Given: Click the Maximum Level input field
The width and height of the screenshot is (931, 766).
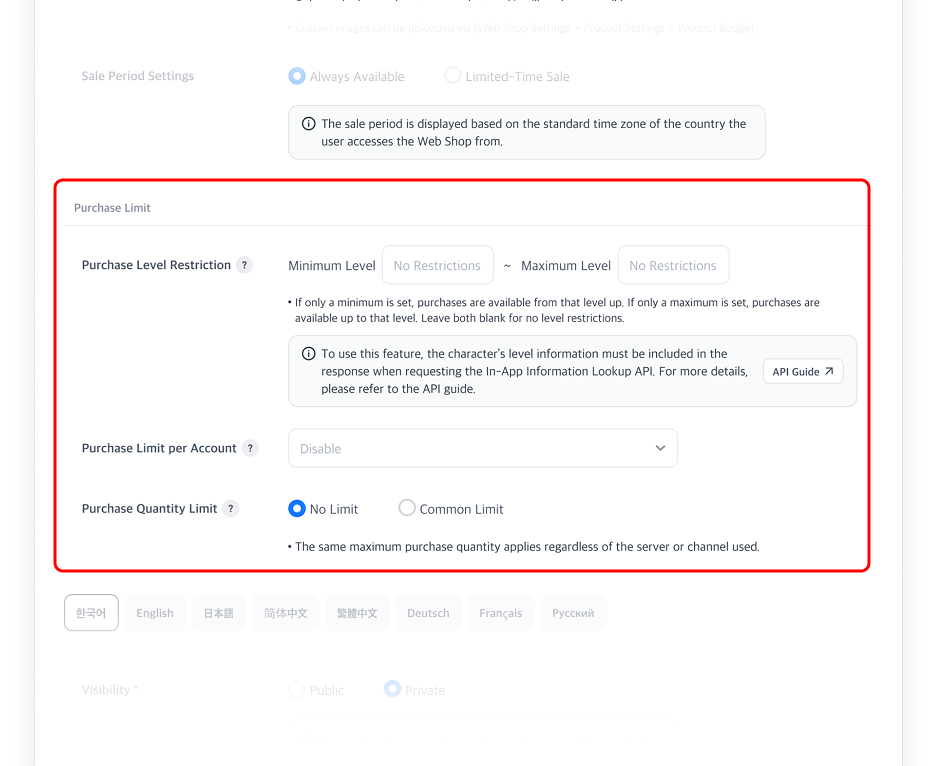Looking at the screenshot, I should click(x=673, y=265).
